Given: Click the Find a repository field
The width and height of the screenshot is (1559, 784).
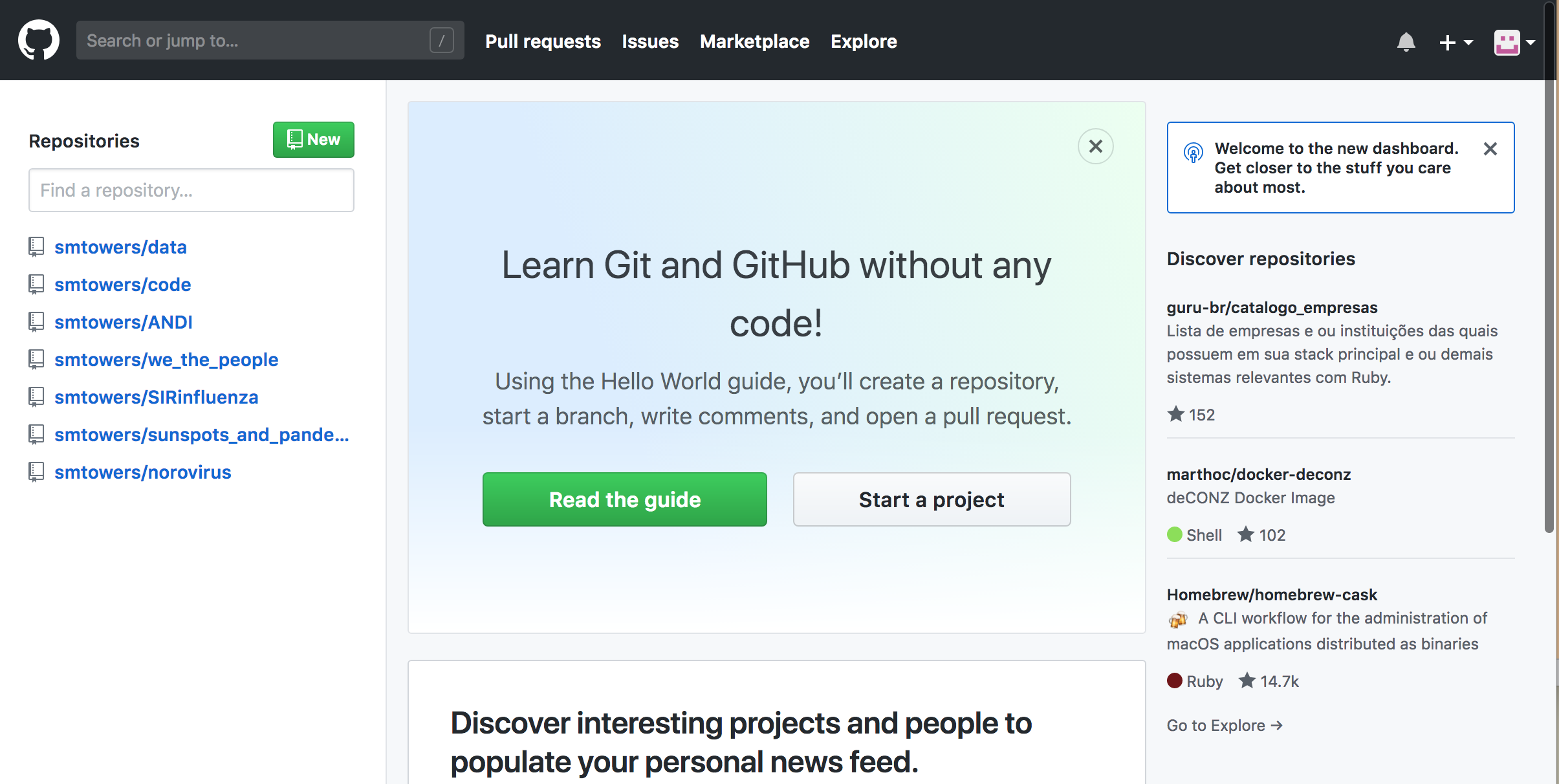Looking at the screenshot, I should pyautogui.click(x=191, y=190).
